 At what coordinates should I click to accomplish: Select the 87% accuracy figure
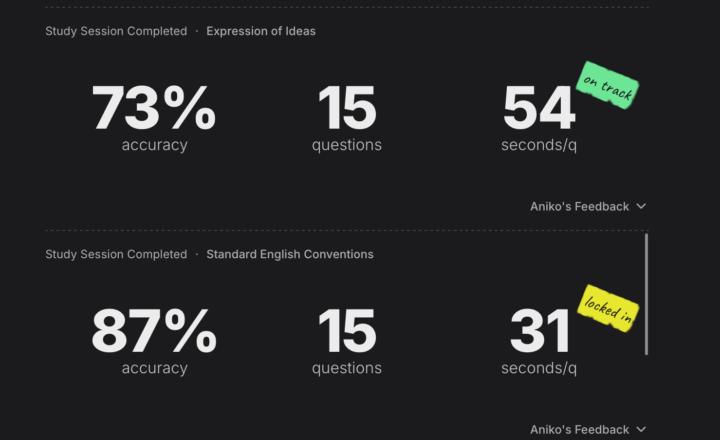[154, 332]
